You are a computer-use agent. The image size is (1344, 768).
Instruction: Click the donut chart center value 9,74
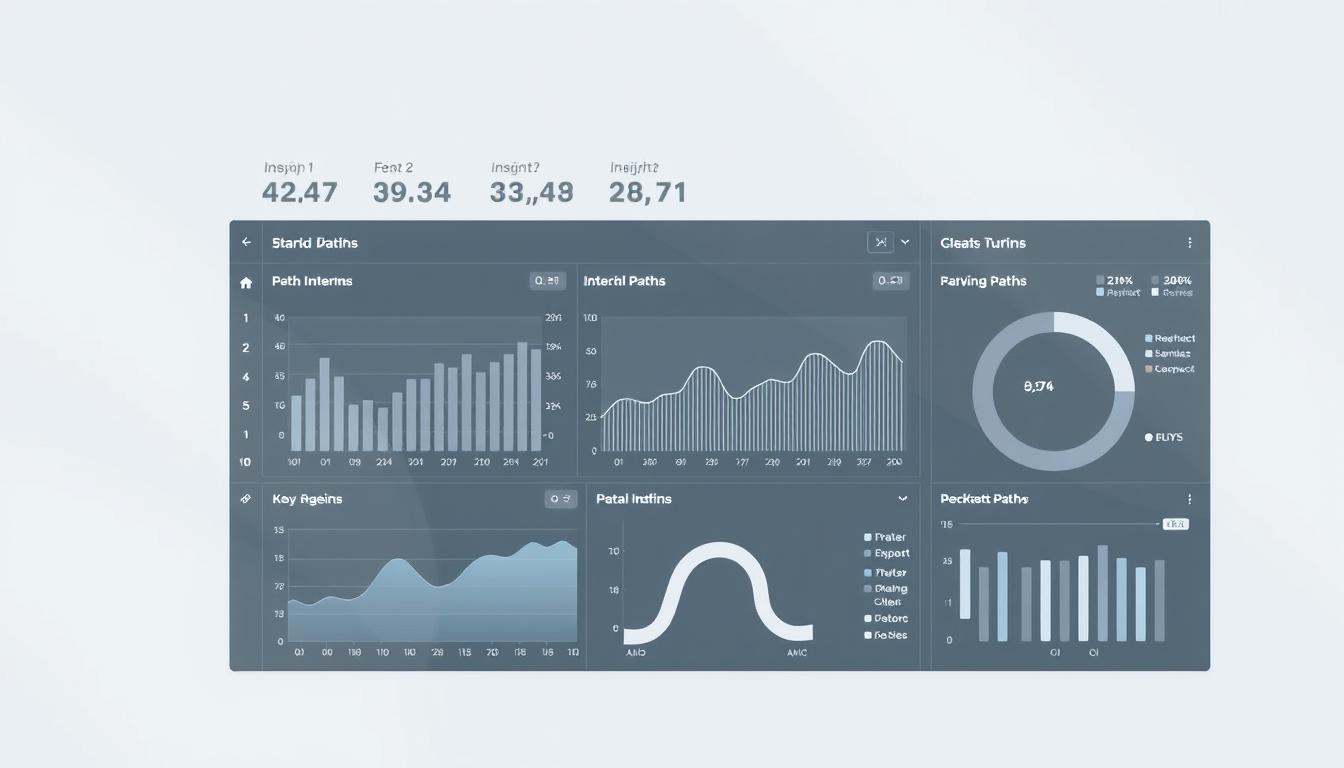click(1039, 386)
